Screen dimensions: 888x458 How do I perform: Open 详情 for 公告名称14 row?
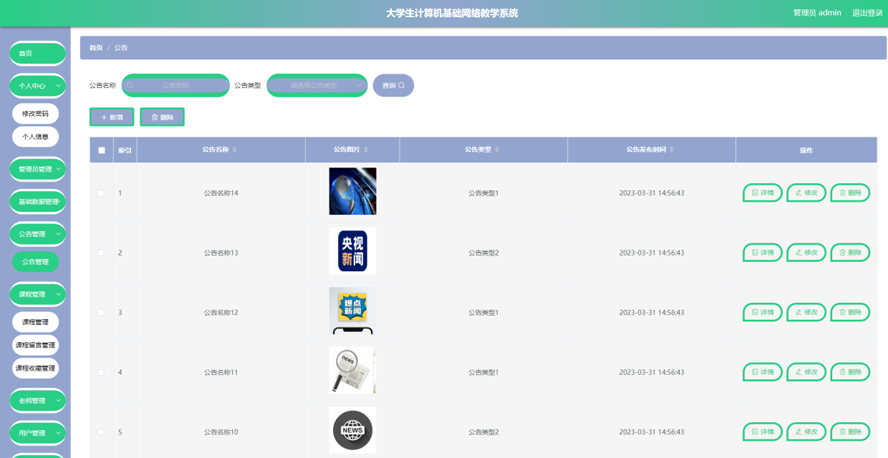click(x=762, y=193)
